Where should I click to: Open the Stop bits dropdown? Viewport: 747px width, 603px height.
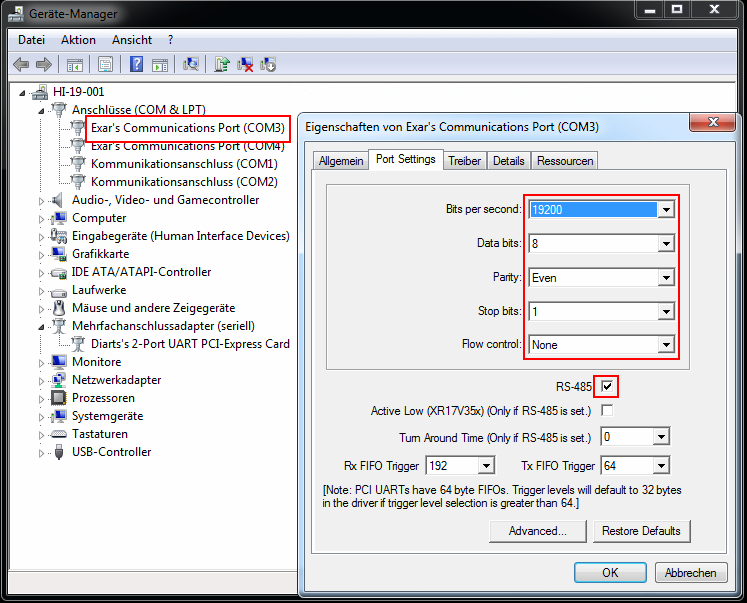pos(666,312)
